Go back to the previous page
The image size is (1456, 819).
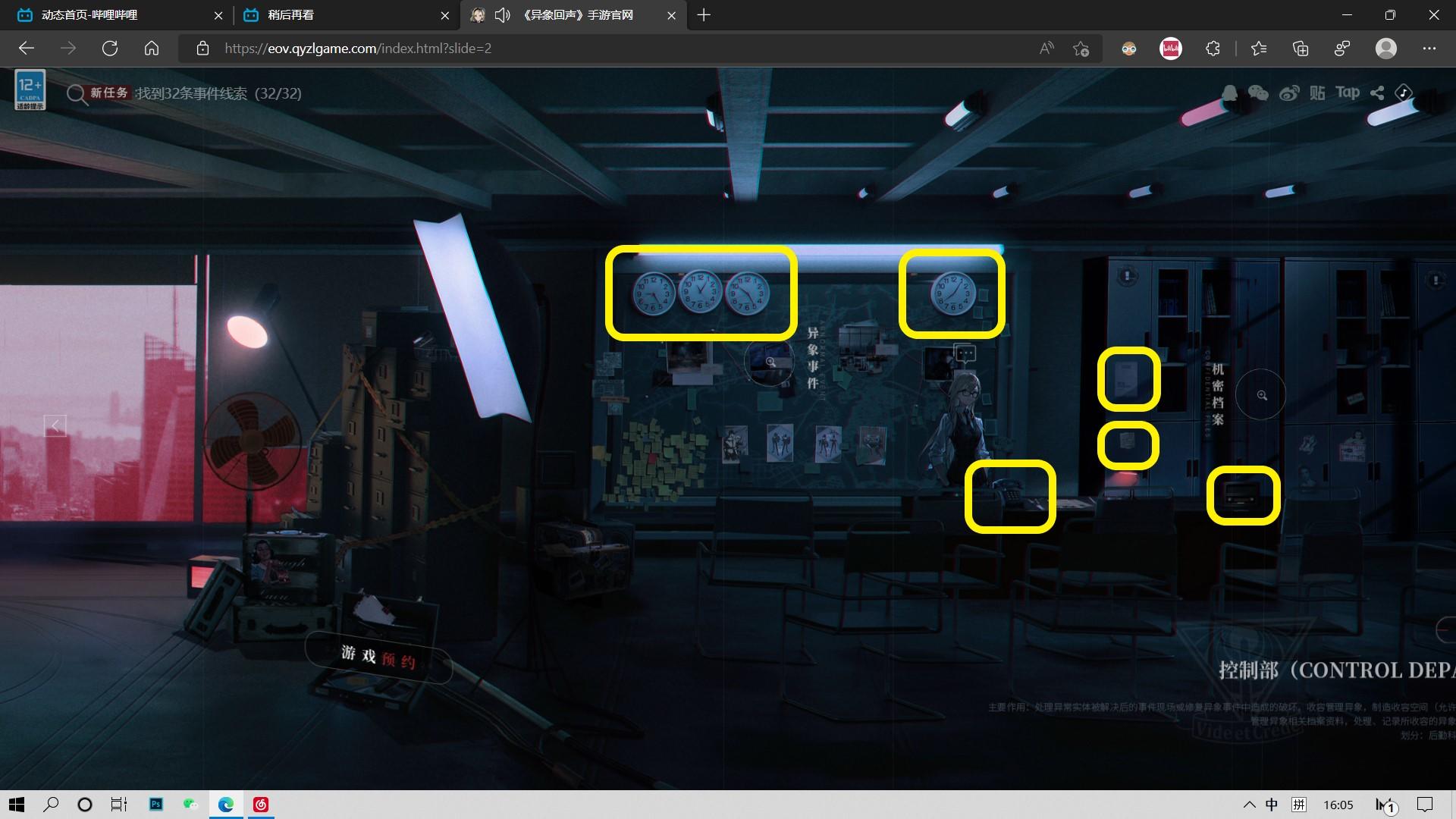click(x=27, y=49)
